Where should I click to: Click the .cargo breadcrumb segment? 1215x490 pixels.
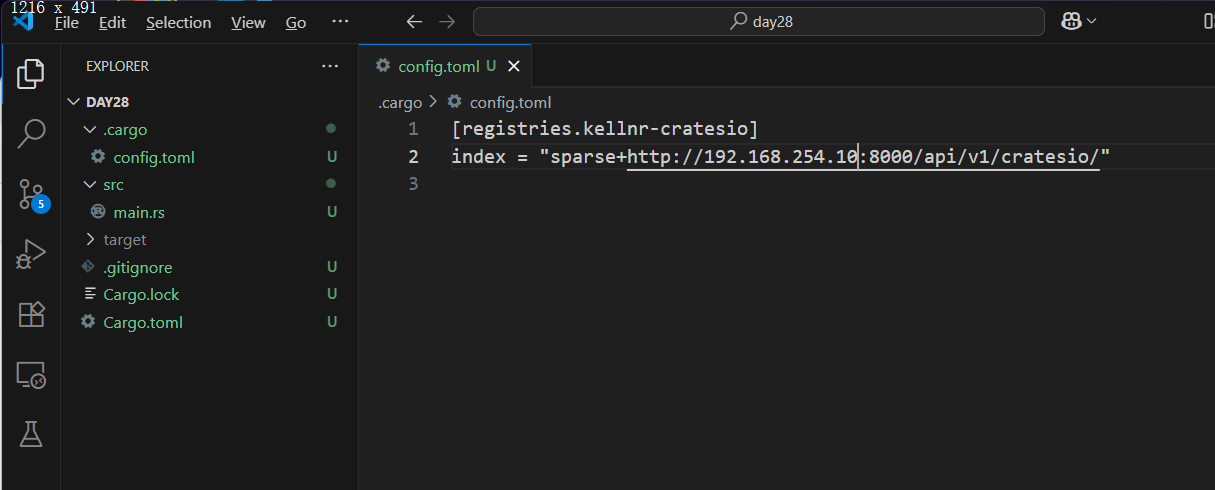(400, 102)
